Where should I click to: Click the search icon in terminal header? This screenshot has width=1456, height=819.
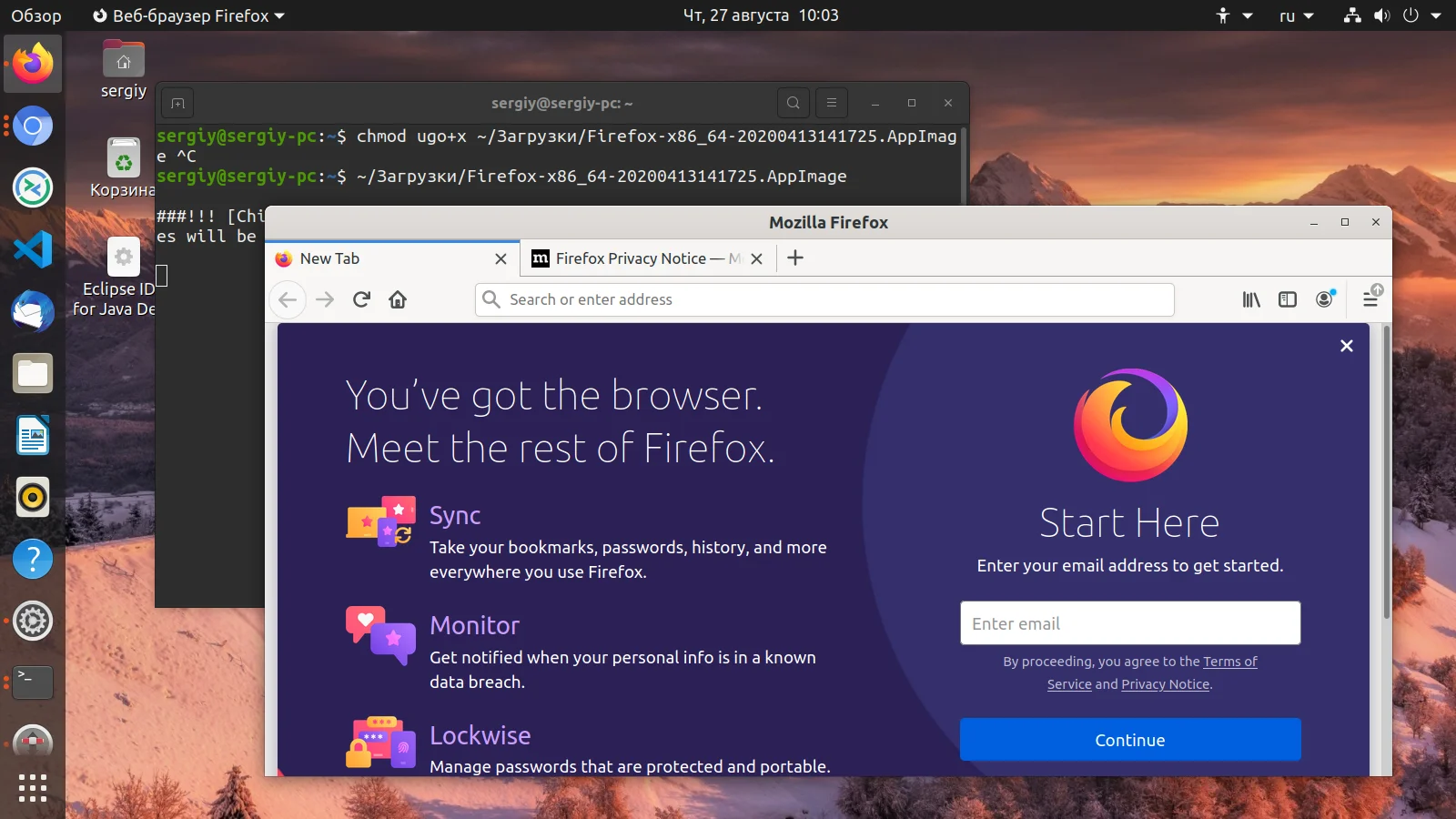click(794, 103)
